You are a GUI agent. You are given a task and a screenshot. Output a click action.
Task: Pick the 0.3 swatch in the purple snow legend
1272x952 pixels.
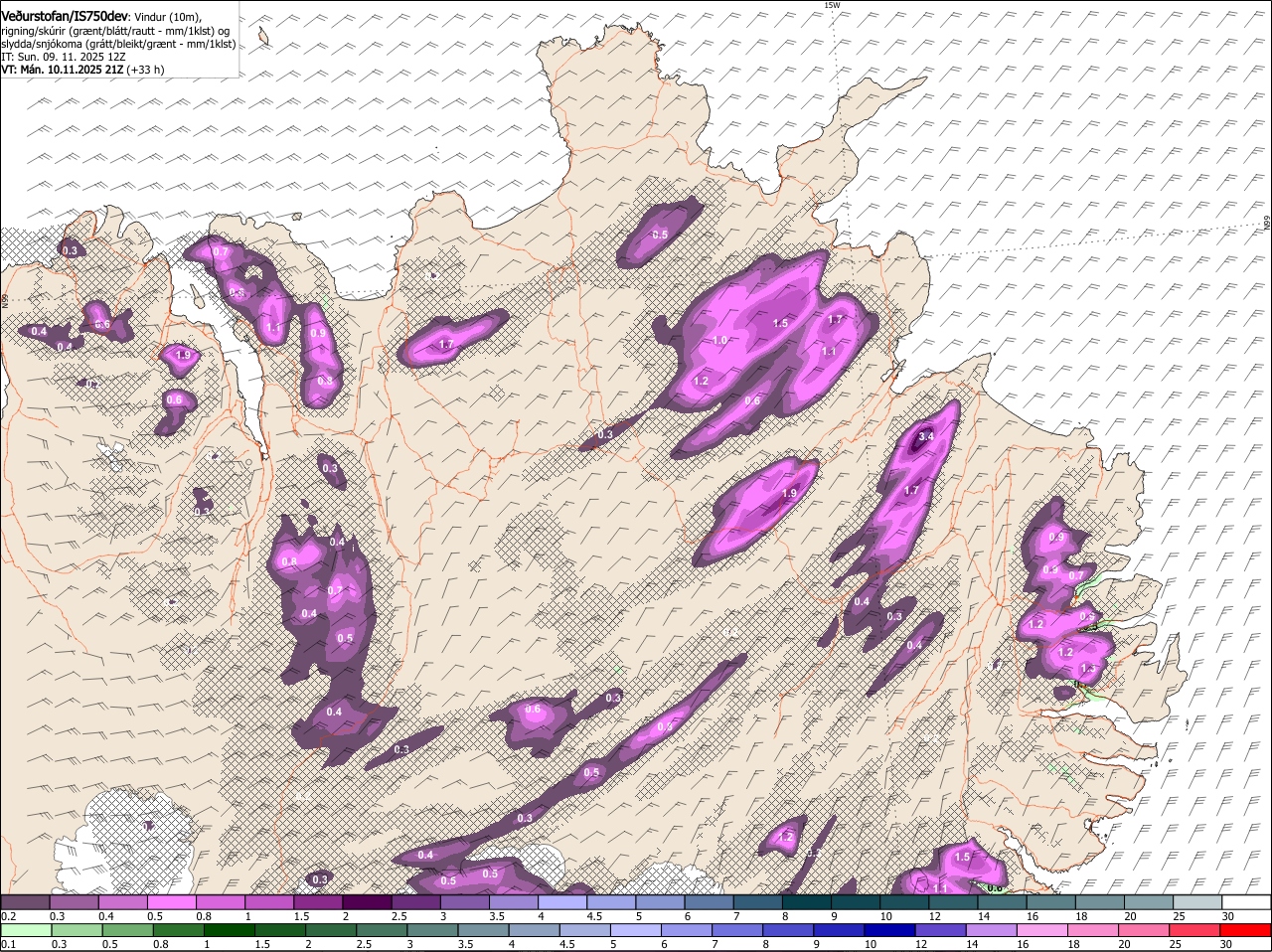coord(74,901)
